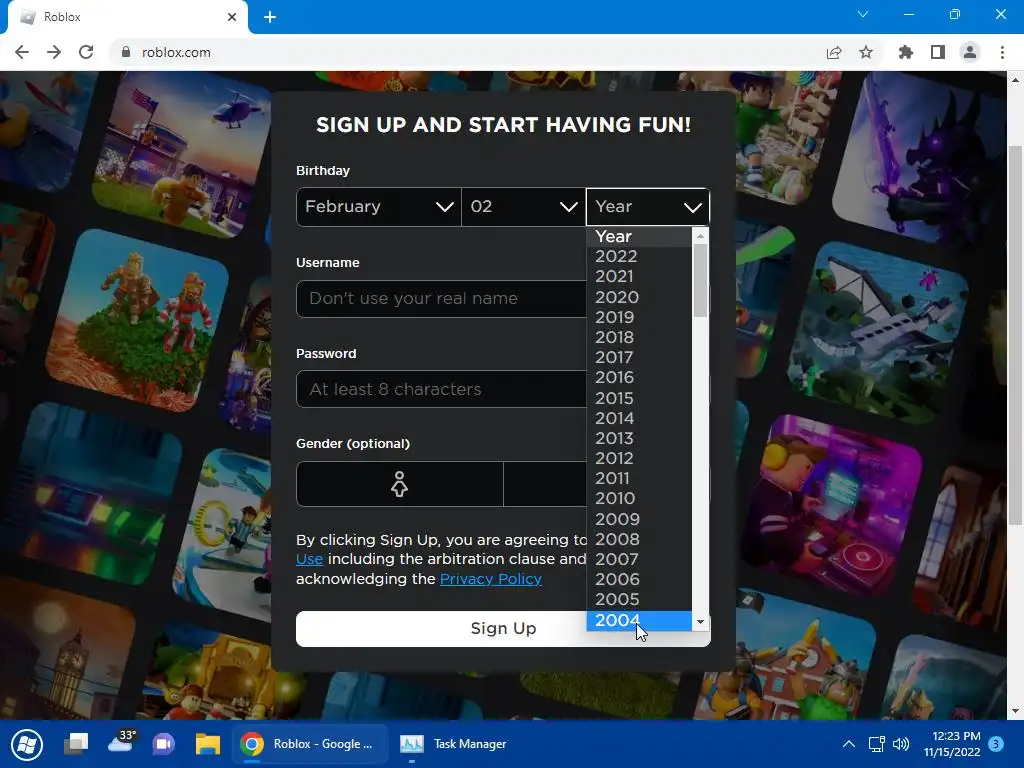The height and width of the screenshot is (768, 1024).
Task: Select 2015 in year list
Action: tap(639, 398)
